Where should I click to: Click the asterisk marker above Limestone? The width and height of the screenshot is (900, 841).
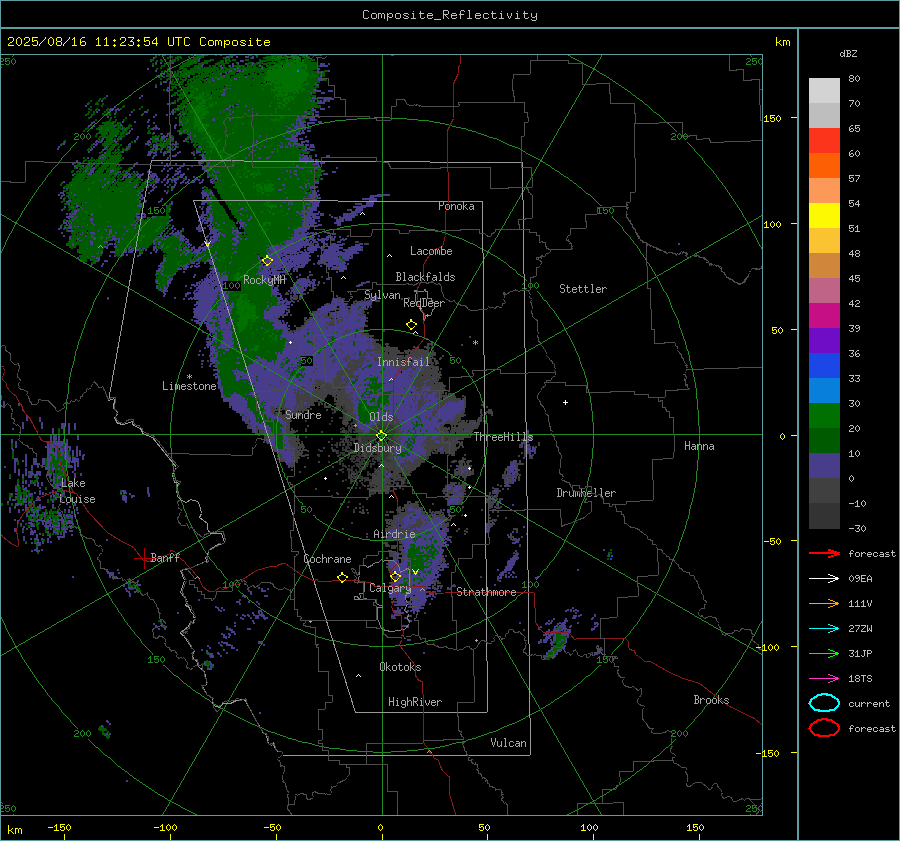[x=189, y=377]
